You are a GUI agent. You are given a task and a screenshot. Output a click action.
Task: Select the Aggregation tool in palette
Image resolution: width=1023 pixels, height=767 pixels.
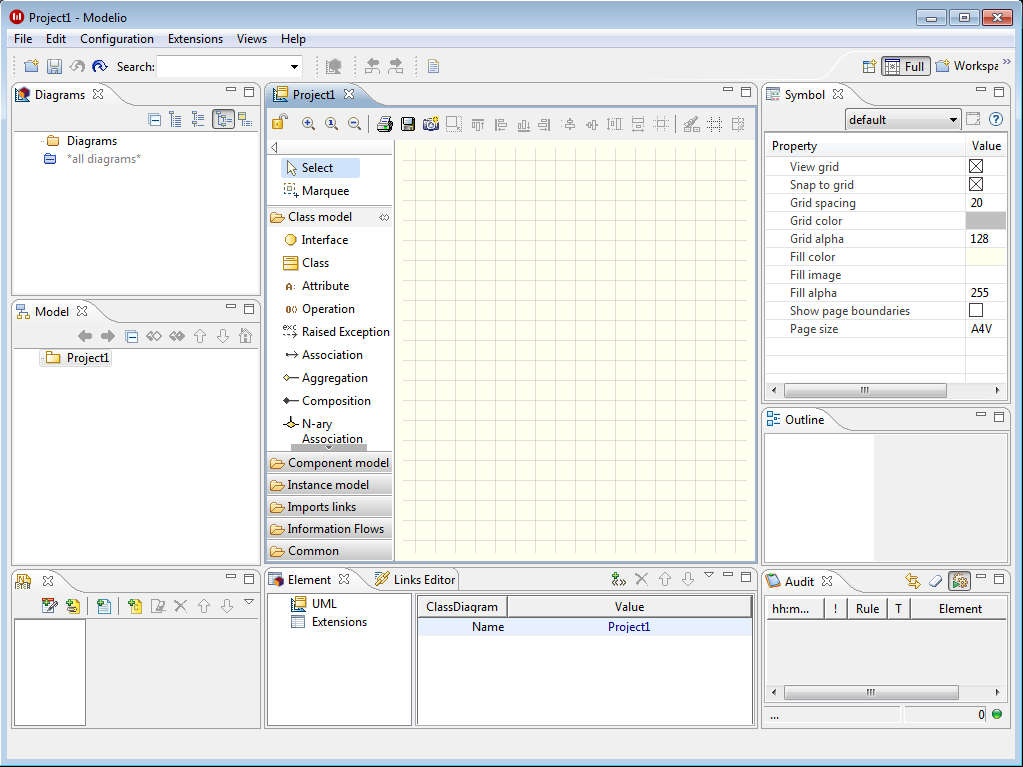click(x=334, y=378)
